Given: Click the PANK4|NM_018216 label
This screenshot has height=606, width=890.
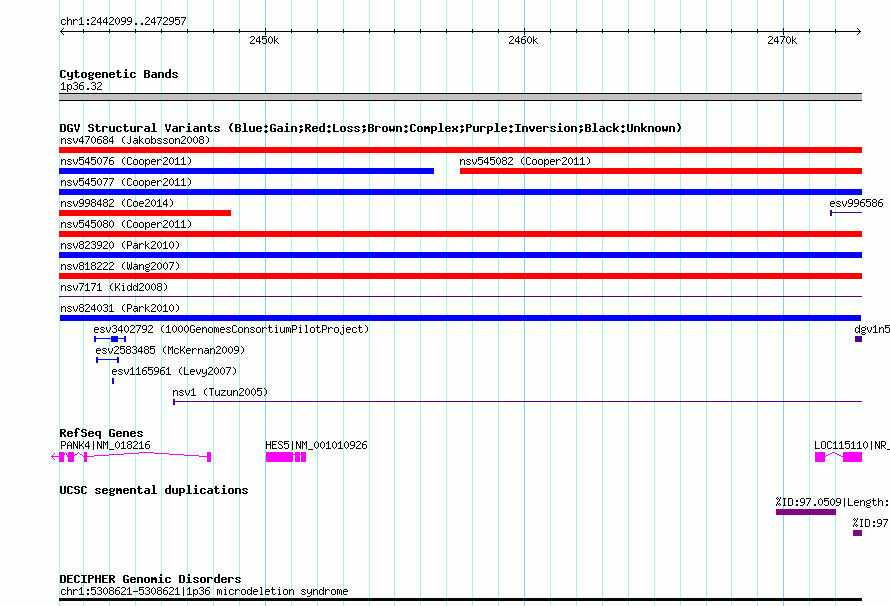Looking at the screenshot, I should click(x=105, y=445).
